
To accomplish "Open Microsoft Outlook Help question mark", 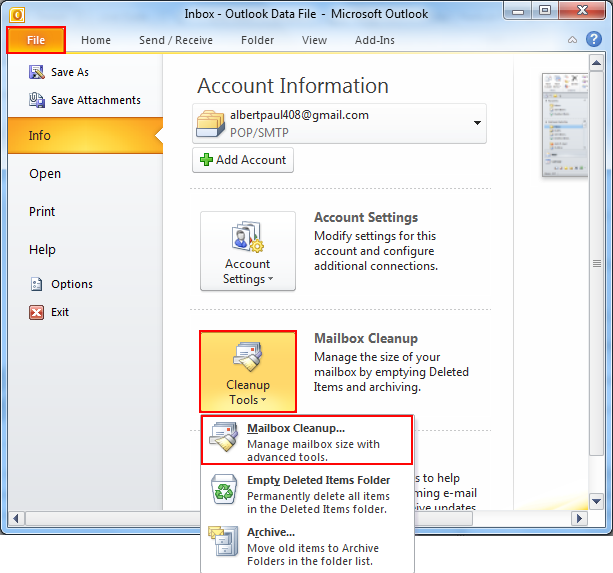I will tap(594, 39).
